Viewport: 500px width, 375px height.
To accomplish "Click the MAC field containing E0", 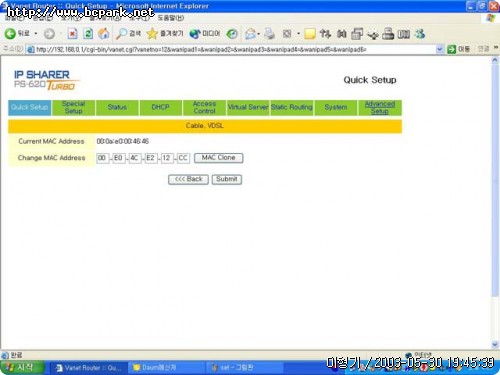I will click(119, 158).
